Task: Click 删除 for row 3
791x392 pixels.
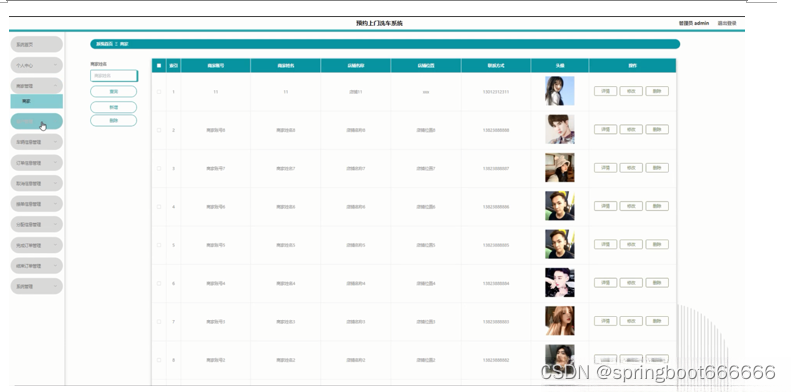Action: tap(657, 168)
